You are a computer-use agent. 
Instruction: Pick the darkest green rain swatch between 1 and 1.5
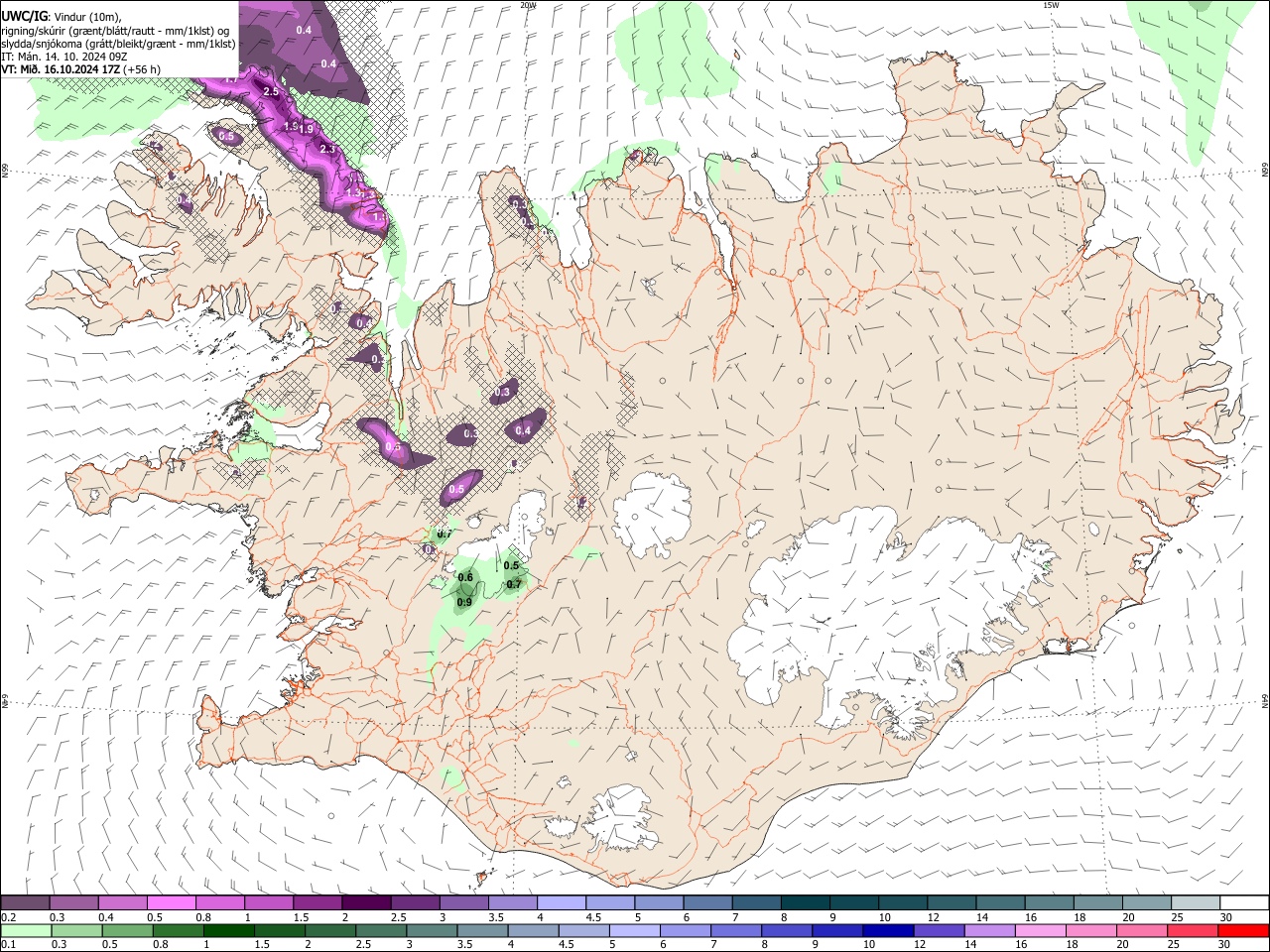click(x=228, y=930)
